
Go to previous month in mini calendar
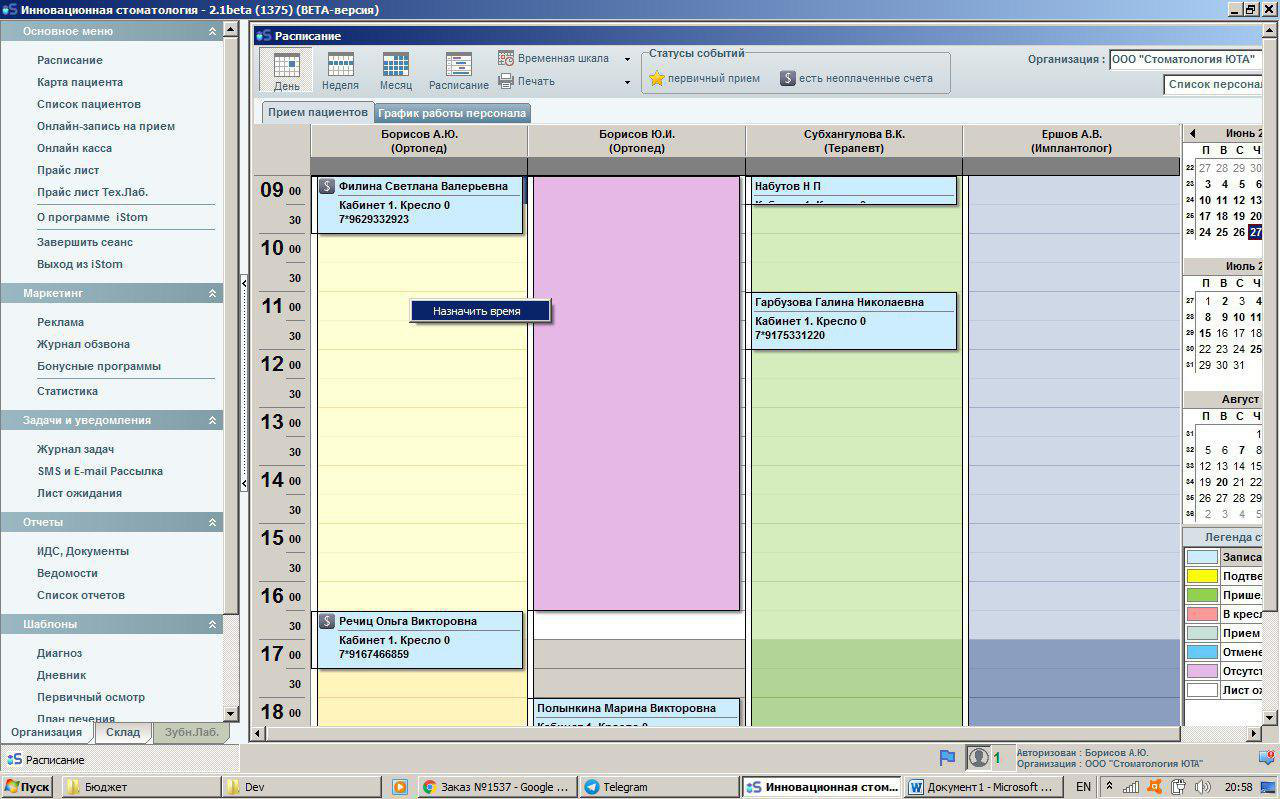tap(1192, 133)
